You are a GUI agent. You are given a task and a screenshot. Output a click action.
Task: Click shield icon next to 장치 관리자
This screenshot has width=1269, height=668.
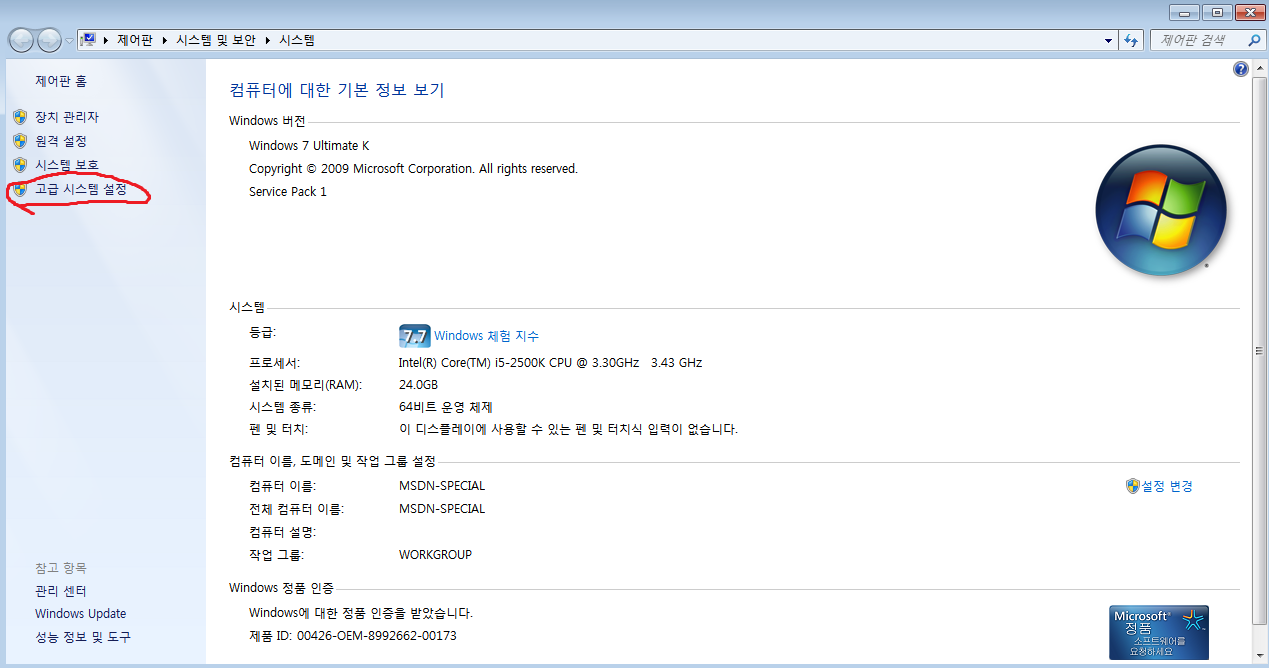pyautogui.click(x=20, y=117)
